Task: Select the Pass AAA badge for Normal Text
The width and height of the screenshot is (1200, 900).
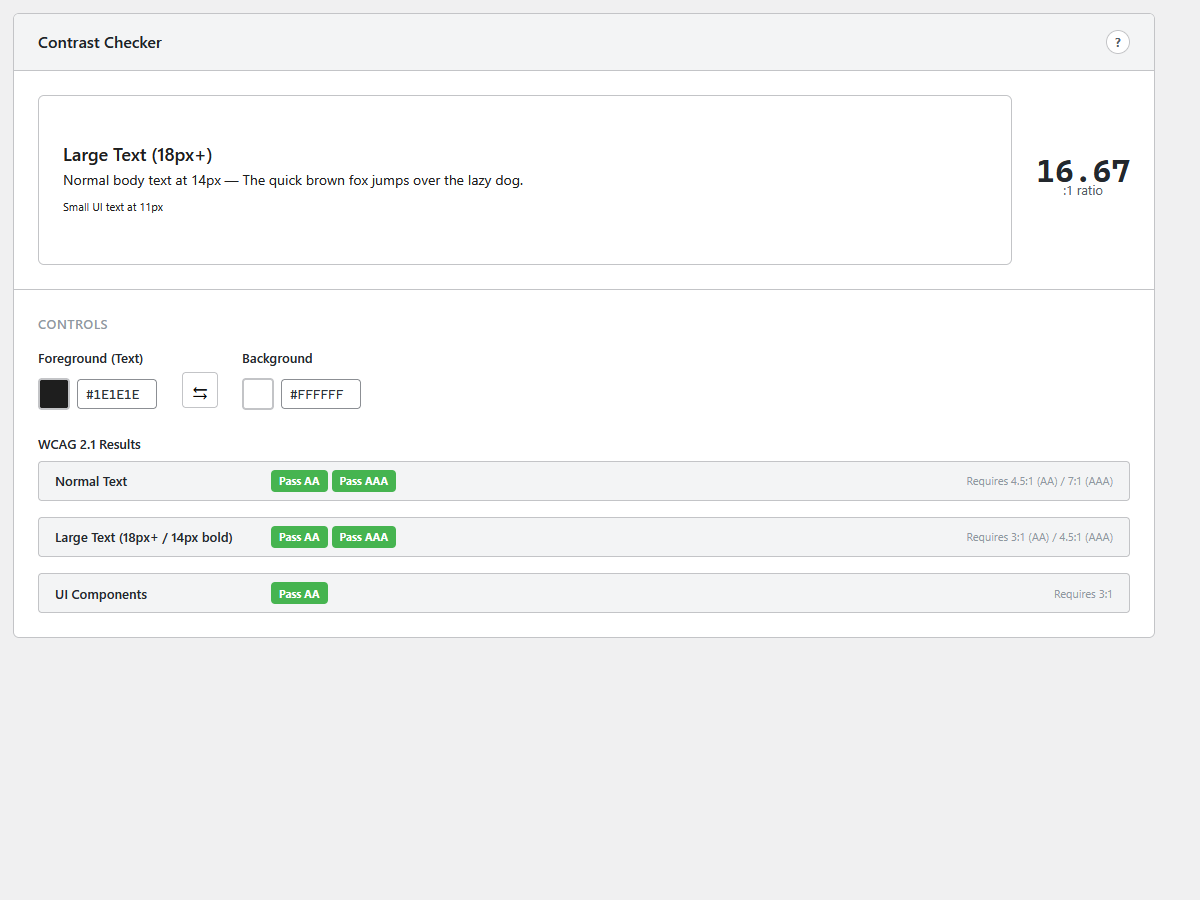Action: pos(364,481)
